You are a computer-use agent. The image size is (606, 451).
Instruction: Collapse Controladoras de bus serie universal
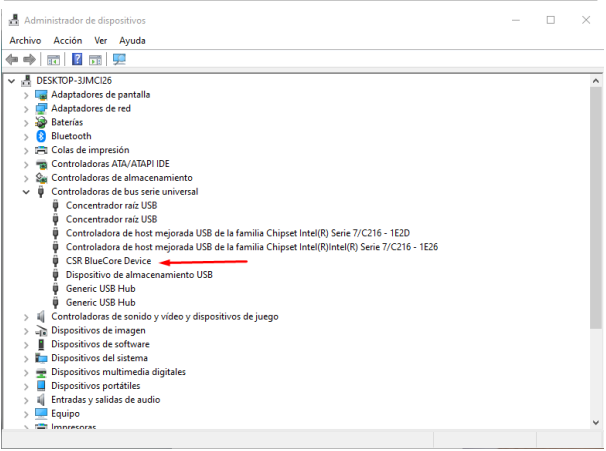coord(26,191)
